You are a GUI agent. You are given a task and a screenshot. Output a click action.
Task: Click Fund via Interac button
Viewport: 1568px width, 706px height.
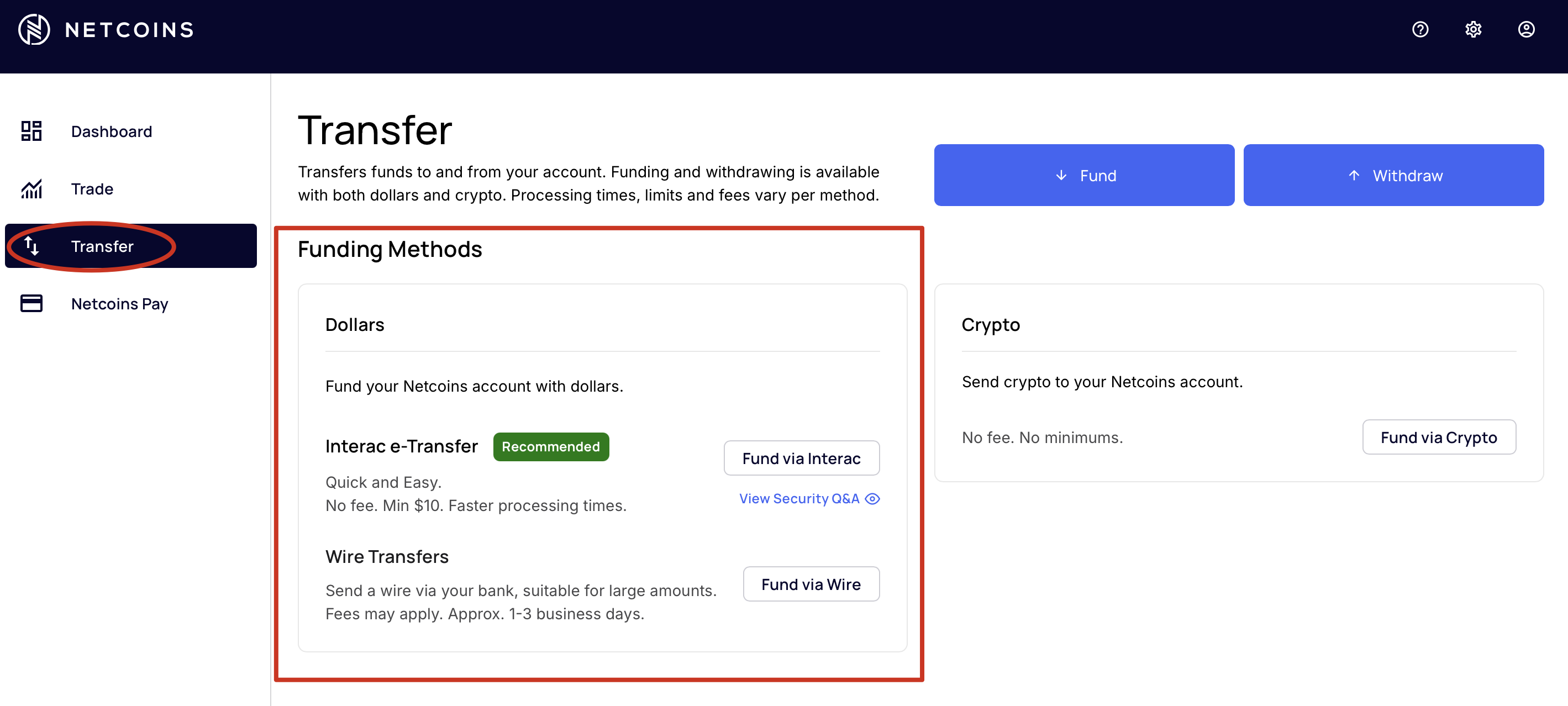click(x=801, y=459)
